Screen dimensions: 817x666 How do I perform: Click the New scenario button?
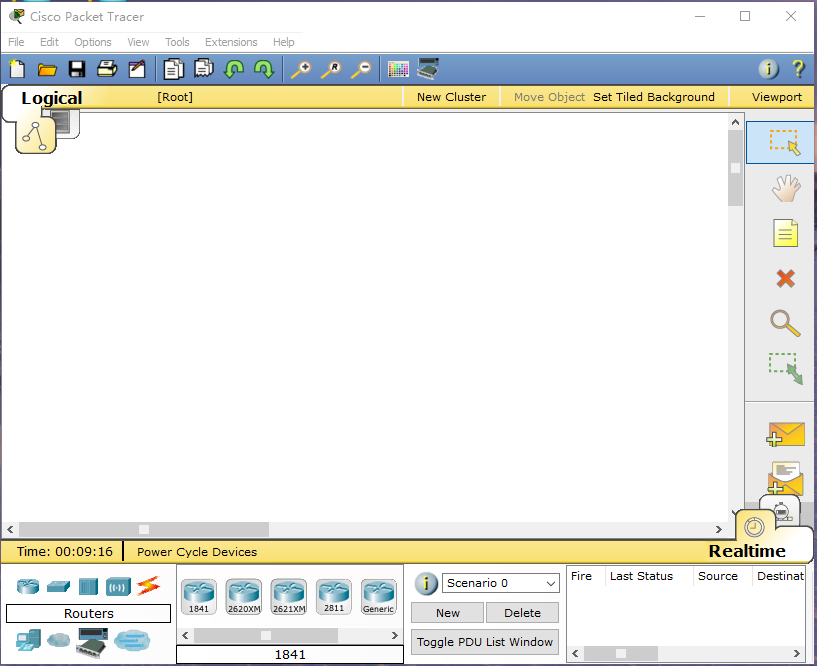[448, 613]
